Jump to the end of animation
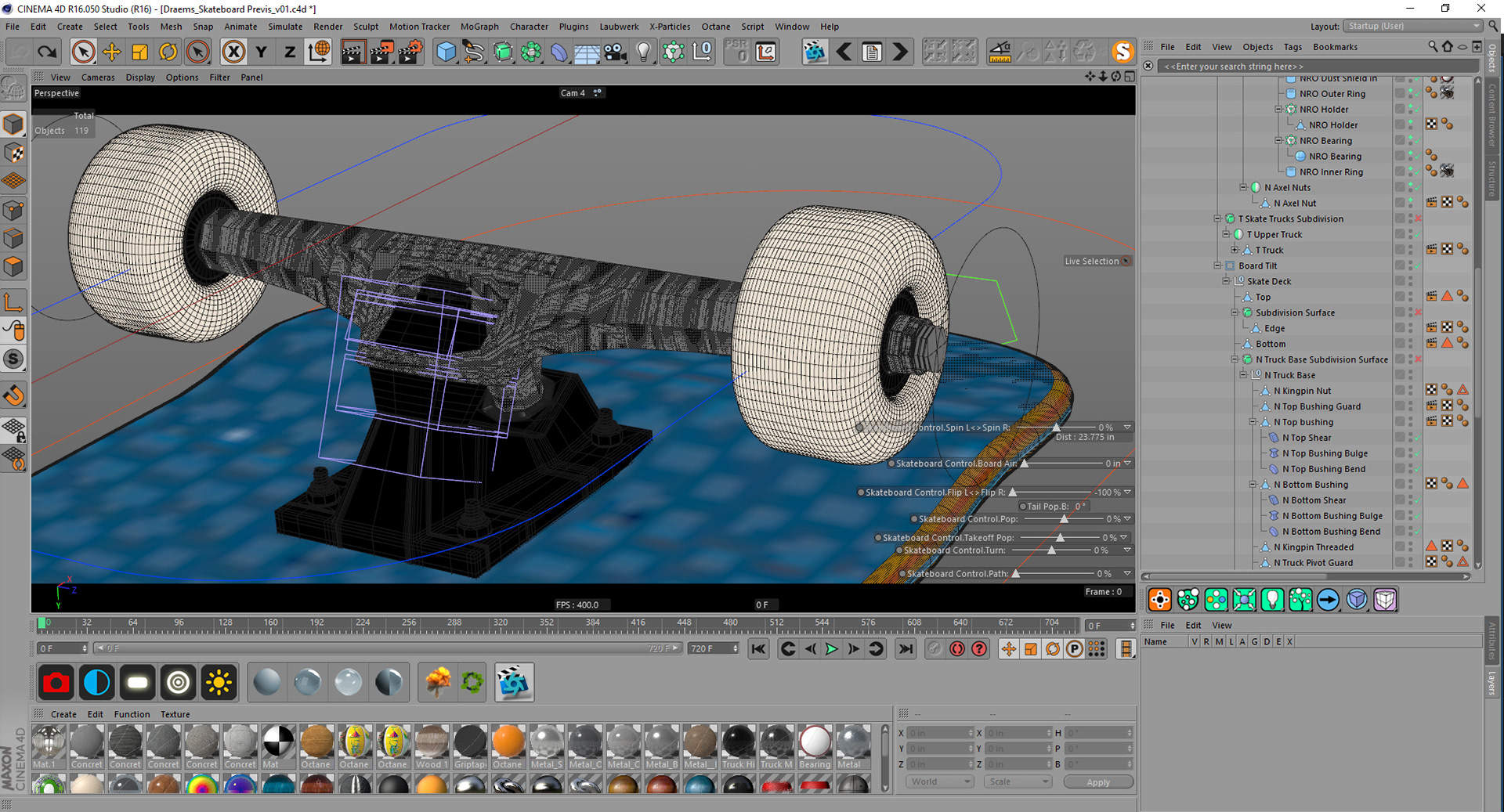 coord(906,649)
